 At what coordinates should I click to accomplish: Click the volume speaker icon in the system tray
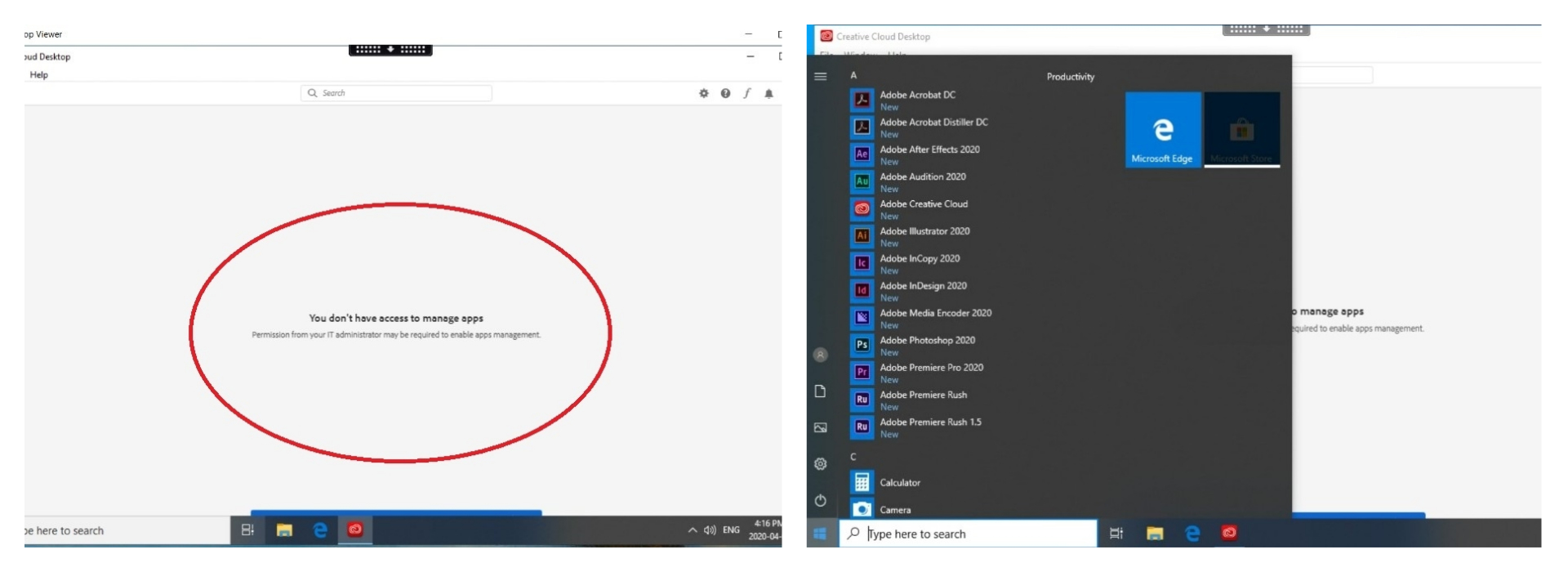[x=710, y=530]
